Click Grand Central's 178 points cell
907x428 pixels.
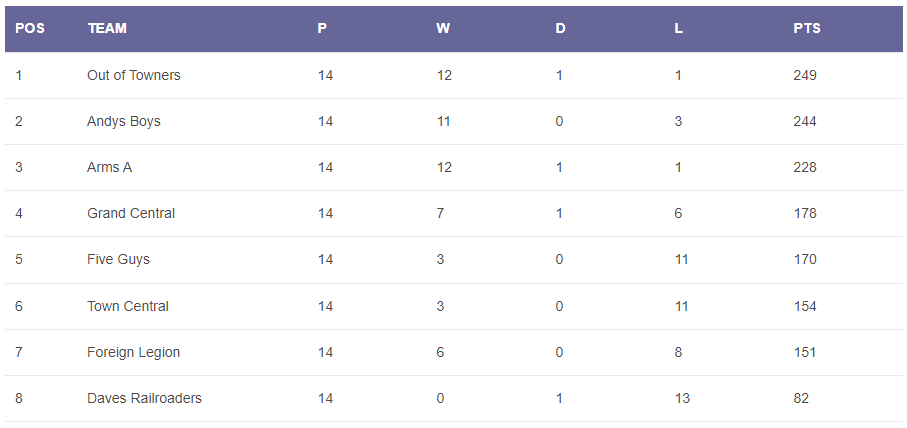(805, 213)
